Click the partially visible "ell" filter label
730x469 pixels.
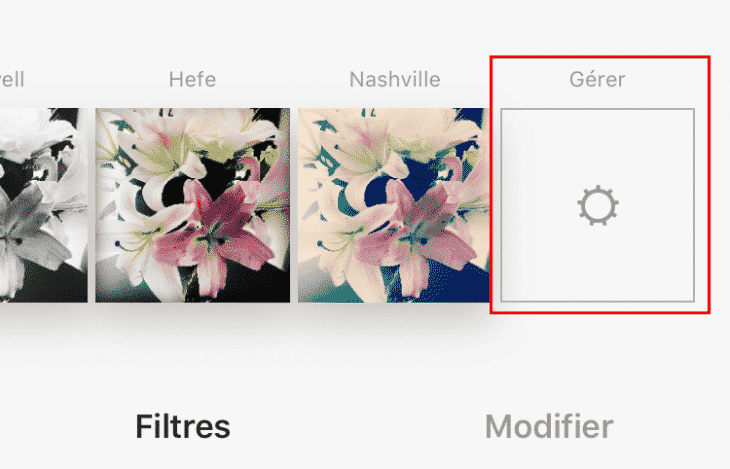[12, 79]
